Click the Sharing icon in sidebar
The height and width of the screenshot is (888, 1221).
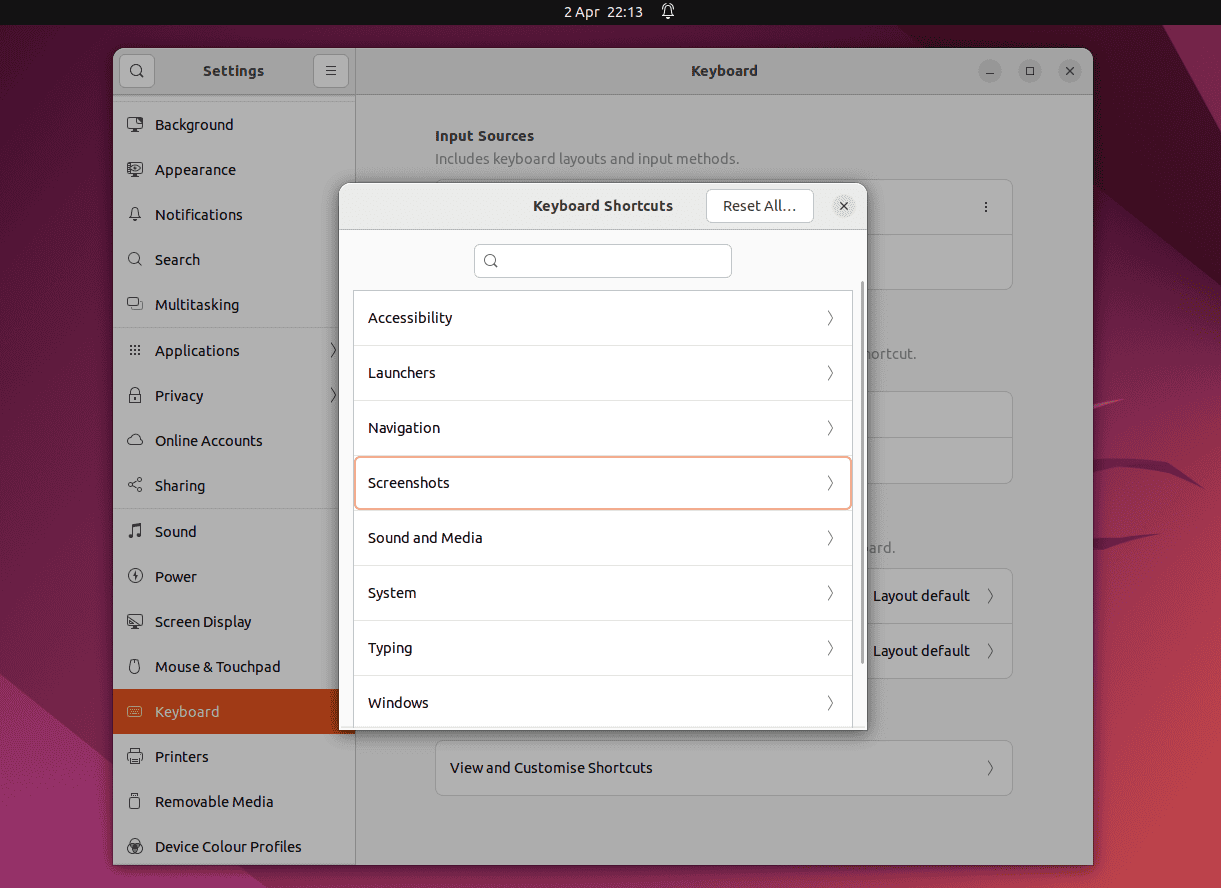(x=135, y=486)
